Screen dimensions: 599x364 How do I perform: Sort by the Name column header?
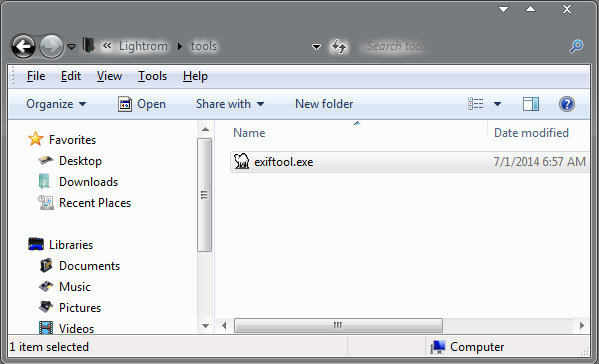click(249, 133)
